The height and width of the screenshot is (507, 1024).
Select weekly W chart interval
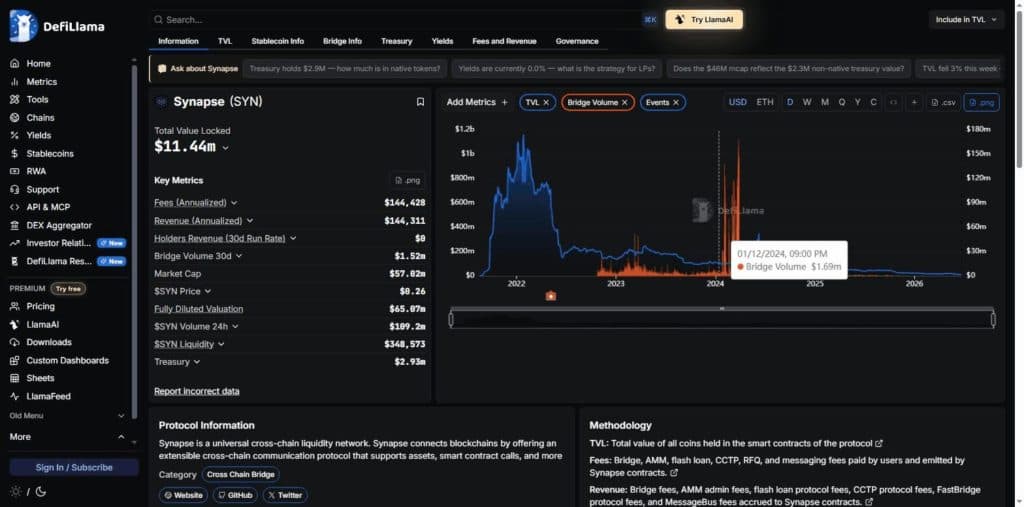point(807,103)
